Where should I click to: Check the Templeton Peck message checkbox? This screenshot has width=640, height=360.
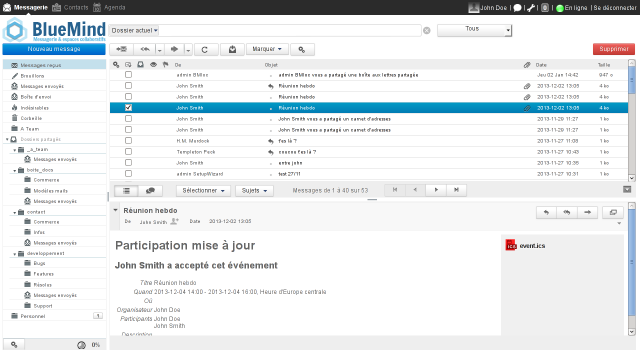[128, 152]
